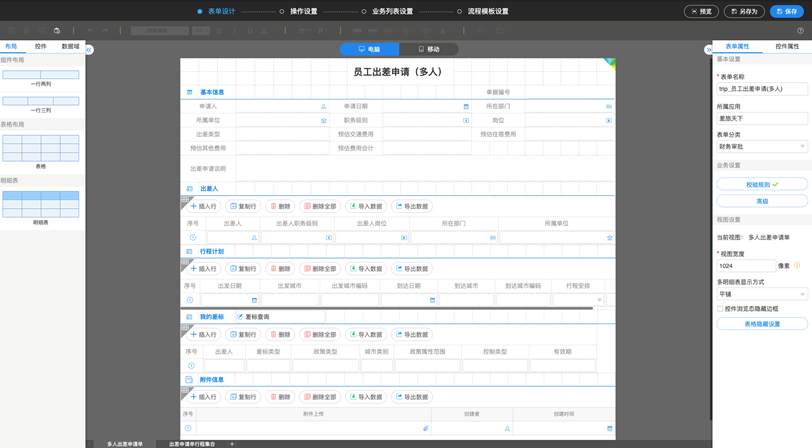Image resolution: width=812 pixels, height=448 pixels.
Task: Select the 表格 table layout component
Action: pyautogui.click(x=41, y=147)
